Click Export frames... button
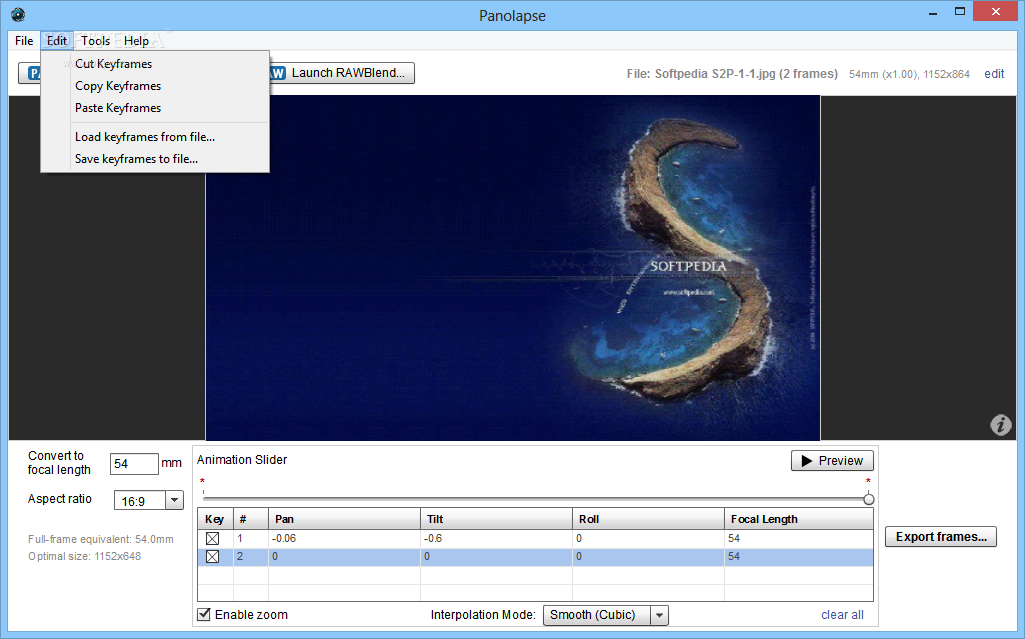The width and height of the screenshot is (1025, 639). point(941,536)
